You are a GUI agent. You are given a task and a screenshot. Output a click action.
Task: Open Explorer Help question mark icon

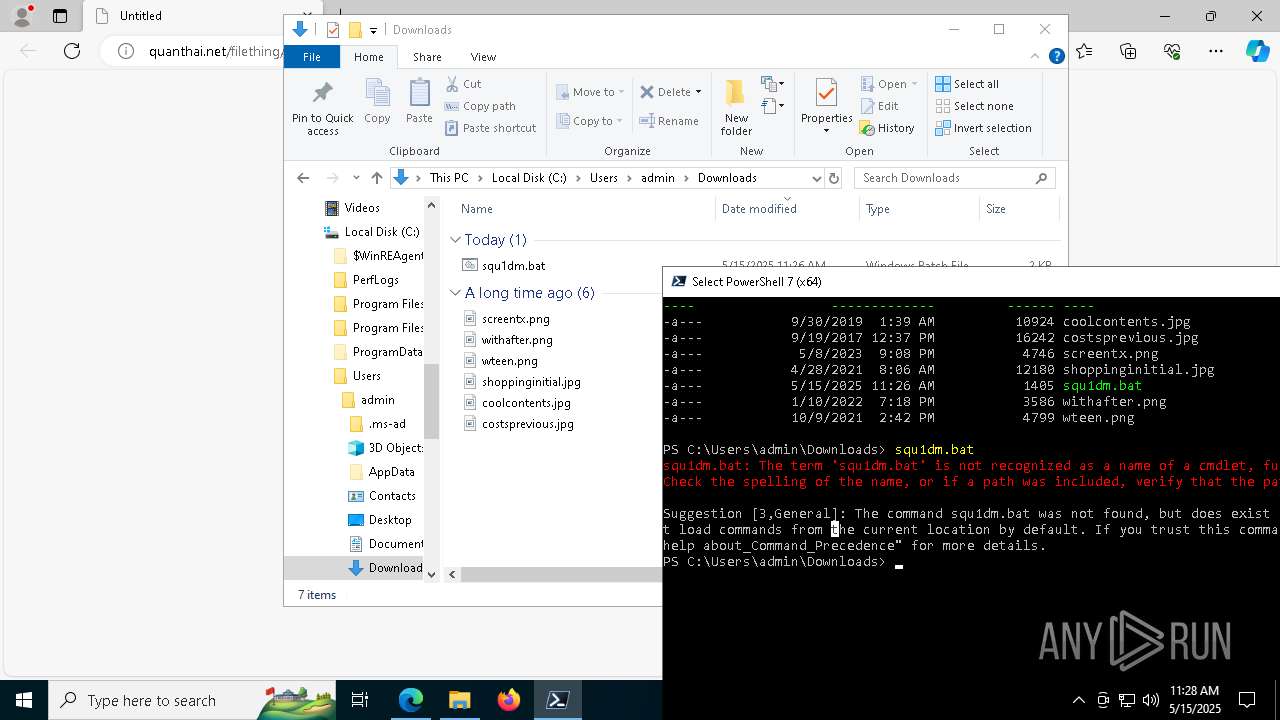(x=1056, y=57)
